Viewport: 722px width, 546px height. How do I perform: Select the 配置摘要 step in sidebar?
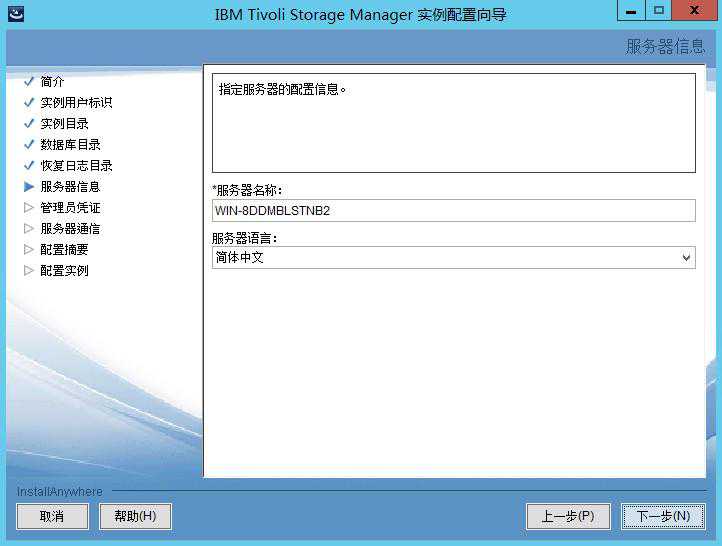[64, 249]
